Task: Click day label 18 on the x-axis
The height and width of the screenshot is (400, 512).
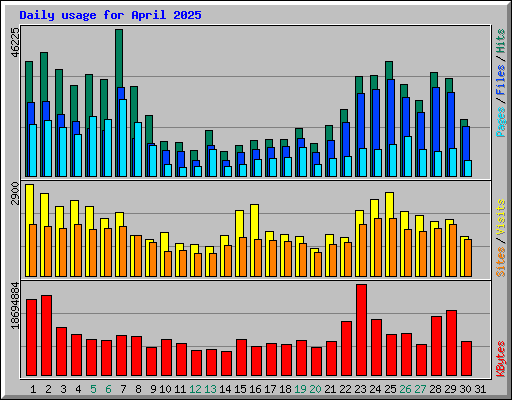Action: click(x=285, y=389)
